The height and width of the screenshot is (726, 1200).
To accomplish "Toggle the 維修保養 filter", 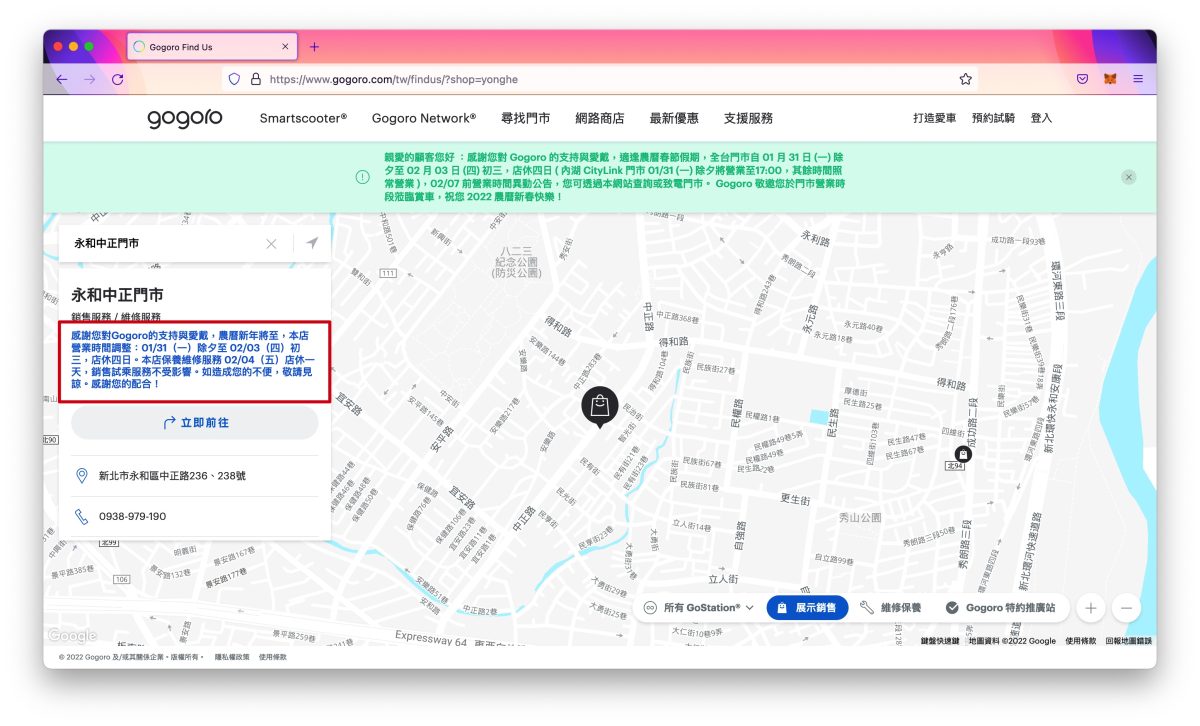I will [890, 607].
